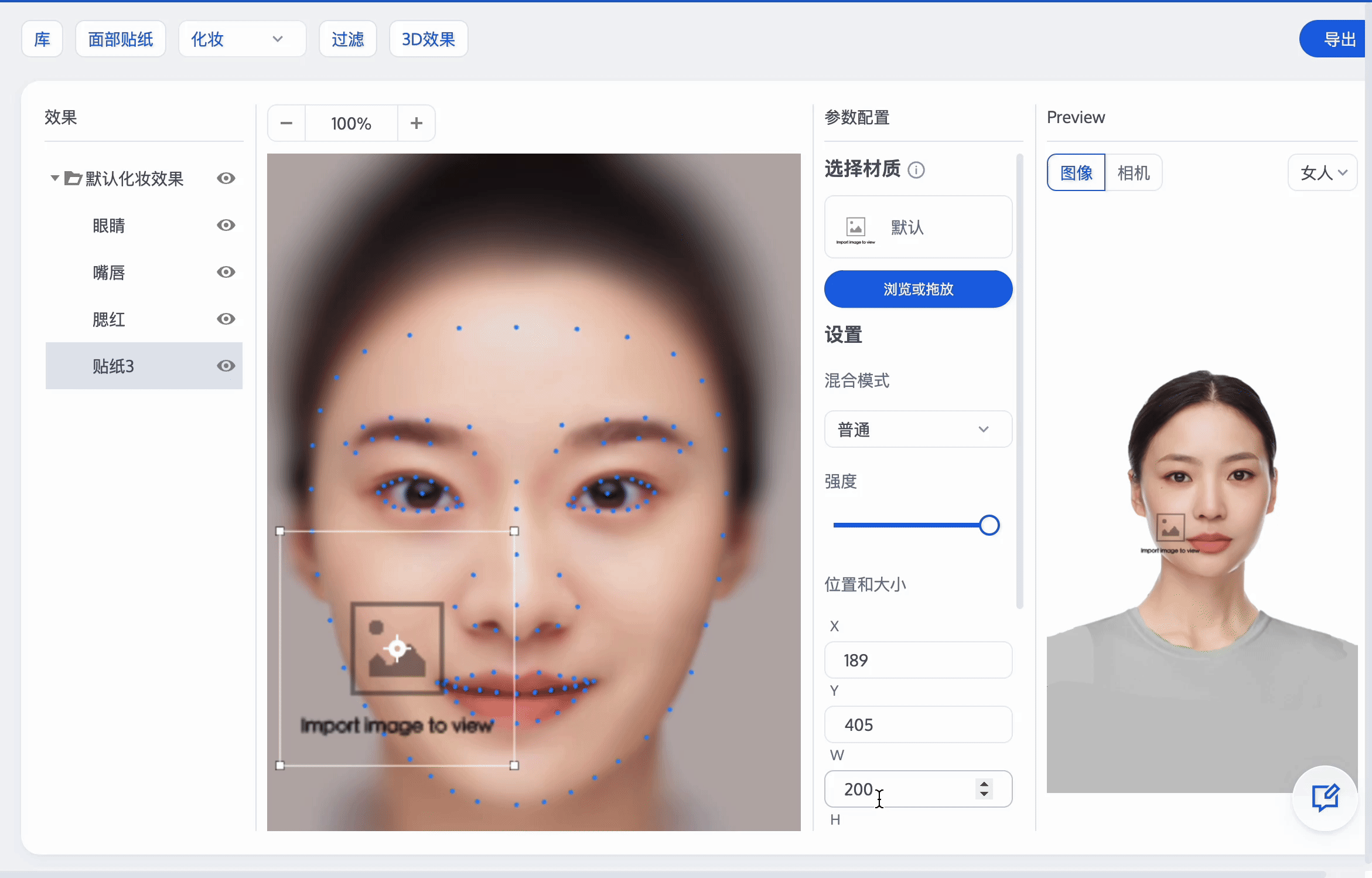This screenshot has width=1372, height=878.
Task: Click the zoom out minus icon
Action: click(x=286, y=123)
